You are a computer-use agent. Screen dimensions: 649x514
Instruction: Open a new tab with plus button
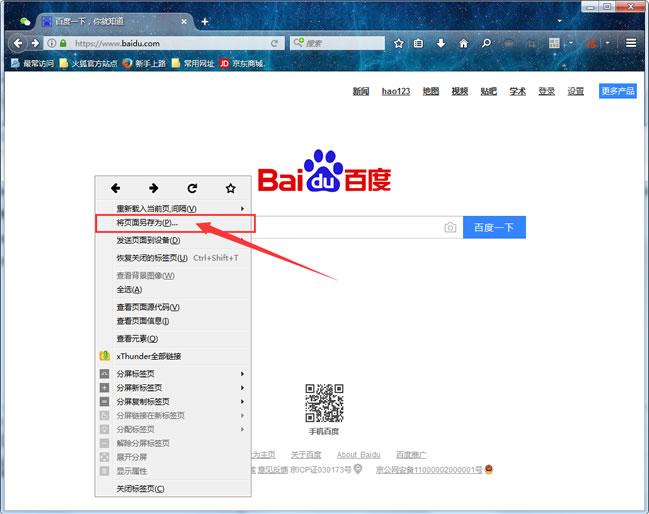tap(204, 22)
